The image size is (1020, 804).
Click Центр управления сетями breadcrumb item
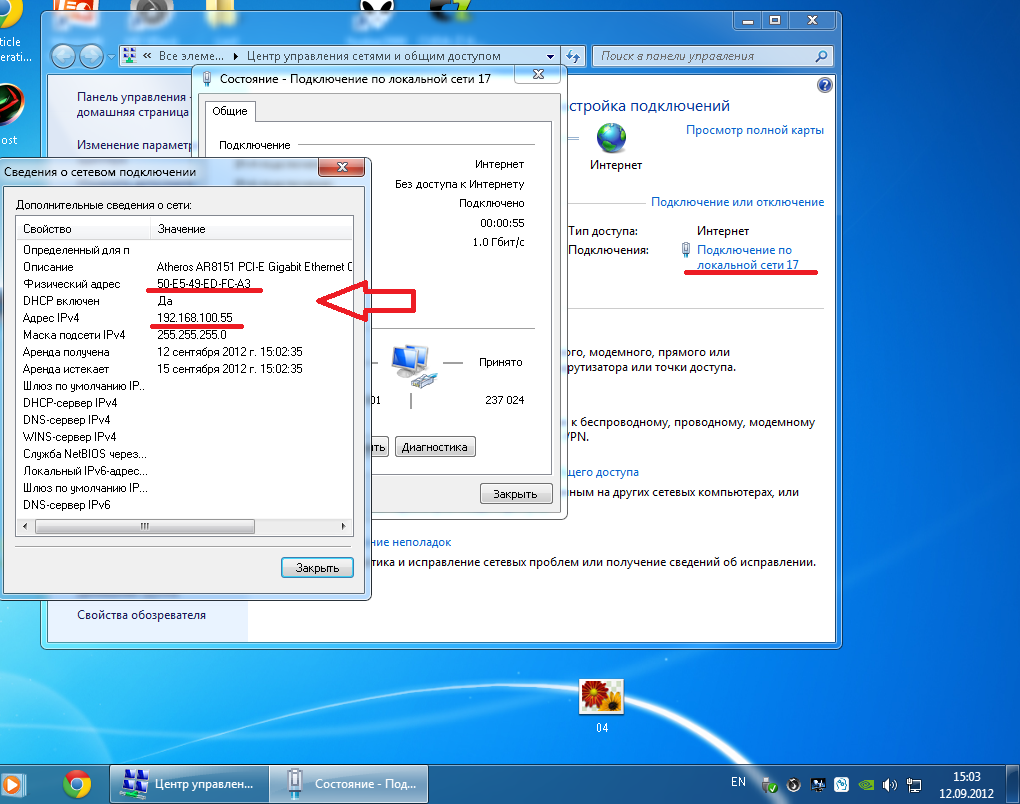click(373, 57)
